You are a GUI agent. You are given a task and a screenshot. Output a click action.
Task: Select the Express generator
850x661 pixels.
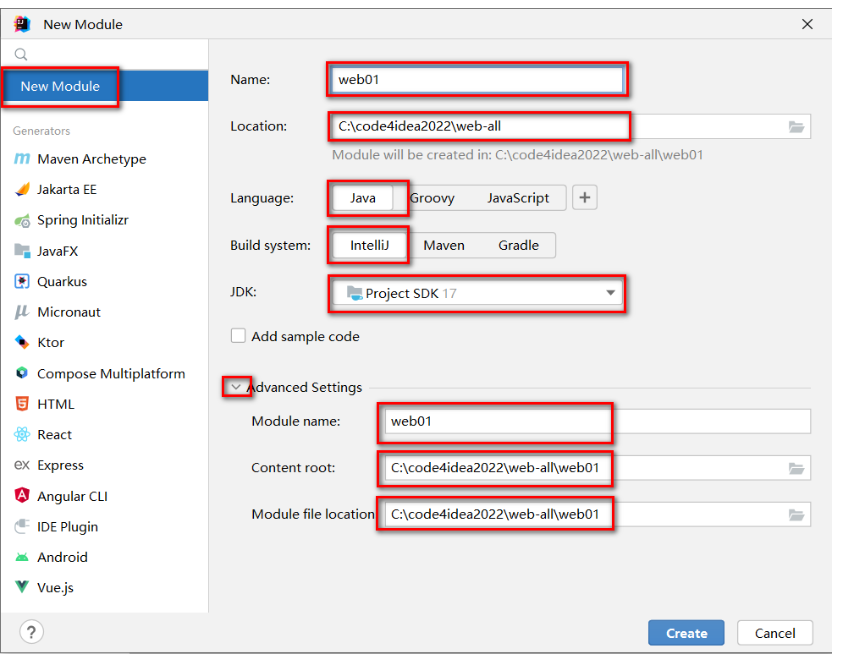[49, 465]
